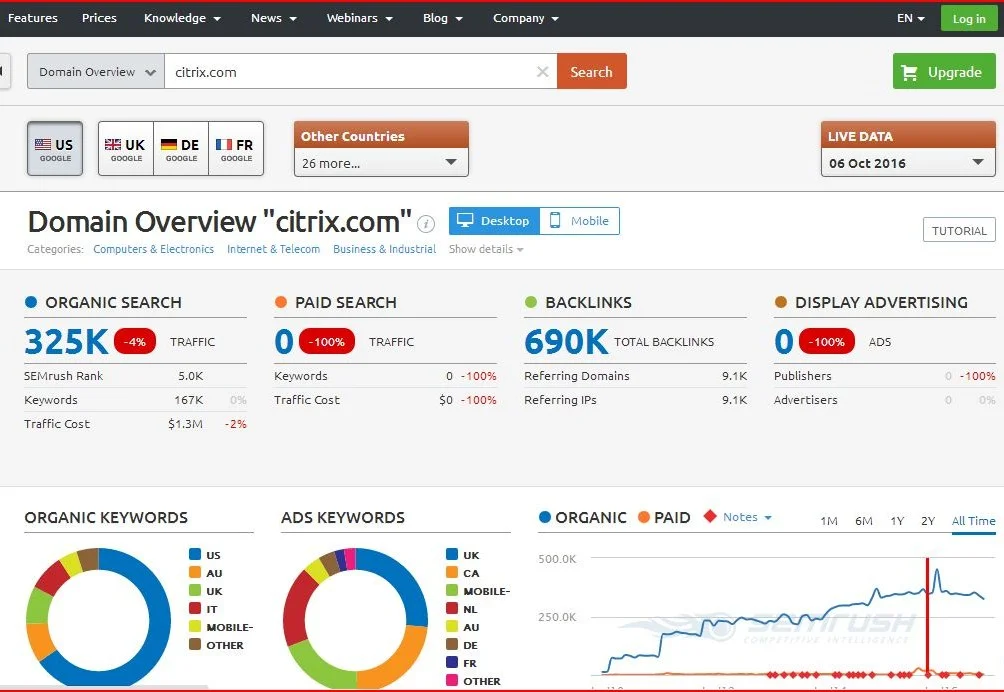The height and width of the screenshot is (692, 1004).
Task: Click the green Backlinks dot
Action: tap(531, 302)
